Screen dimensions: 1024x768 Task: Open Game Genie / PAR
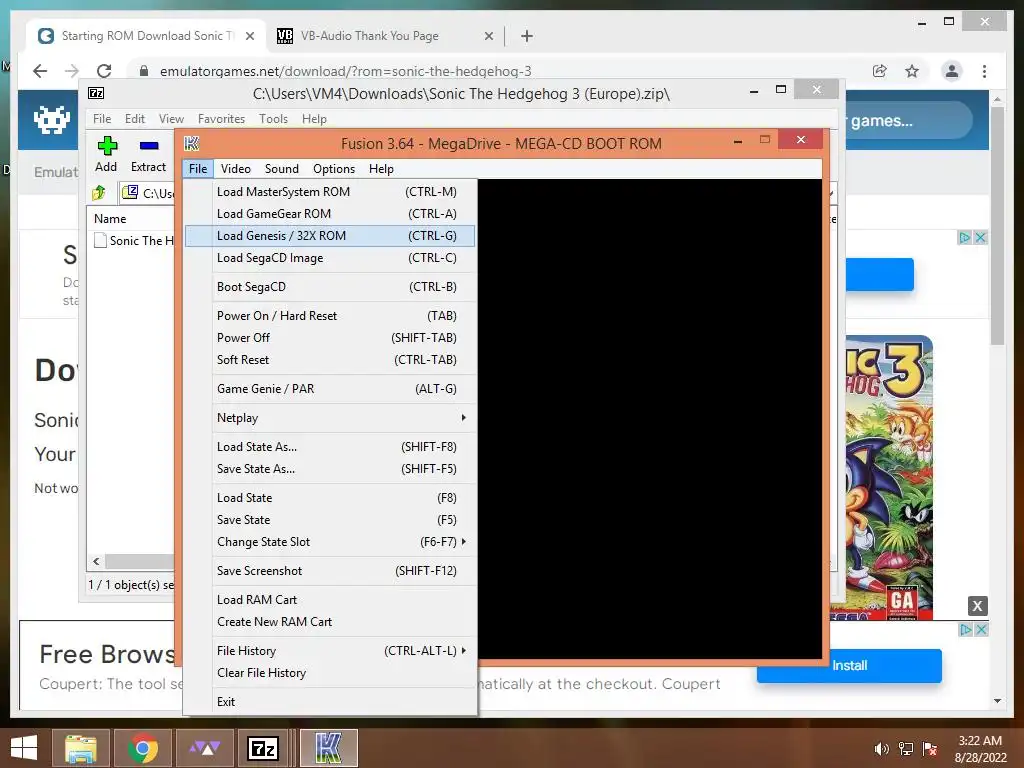click(330, 389)
